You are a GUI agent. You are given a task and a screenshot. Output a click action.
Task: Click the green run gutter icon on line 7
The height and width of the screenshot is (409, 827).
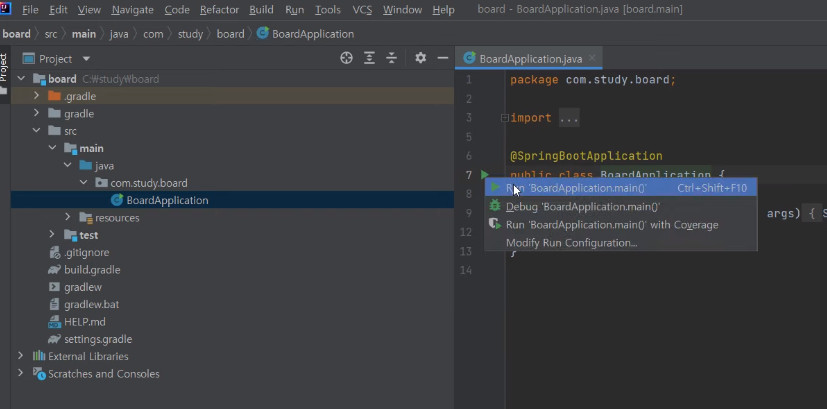click(x=484, y=174)
